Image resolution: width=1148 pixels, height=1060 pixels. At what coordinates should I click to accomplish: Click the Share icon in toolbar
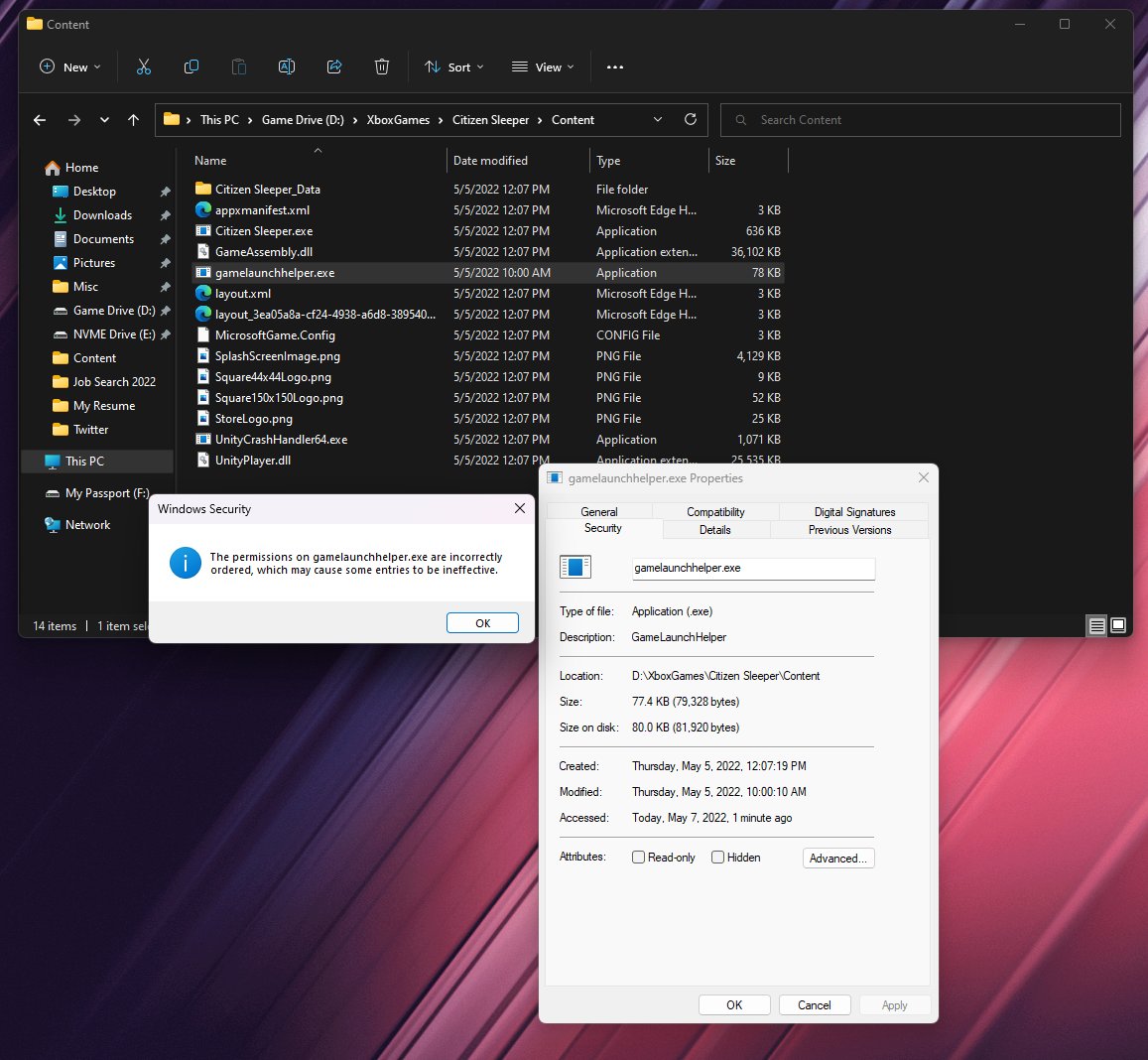[x=334, y=66]
